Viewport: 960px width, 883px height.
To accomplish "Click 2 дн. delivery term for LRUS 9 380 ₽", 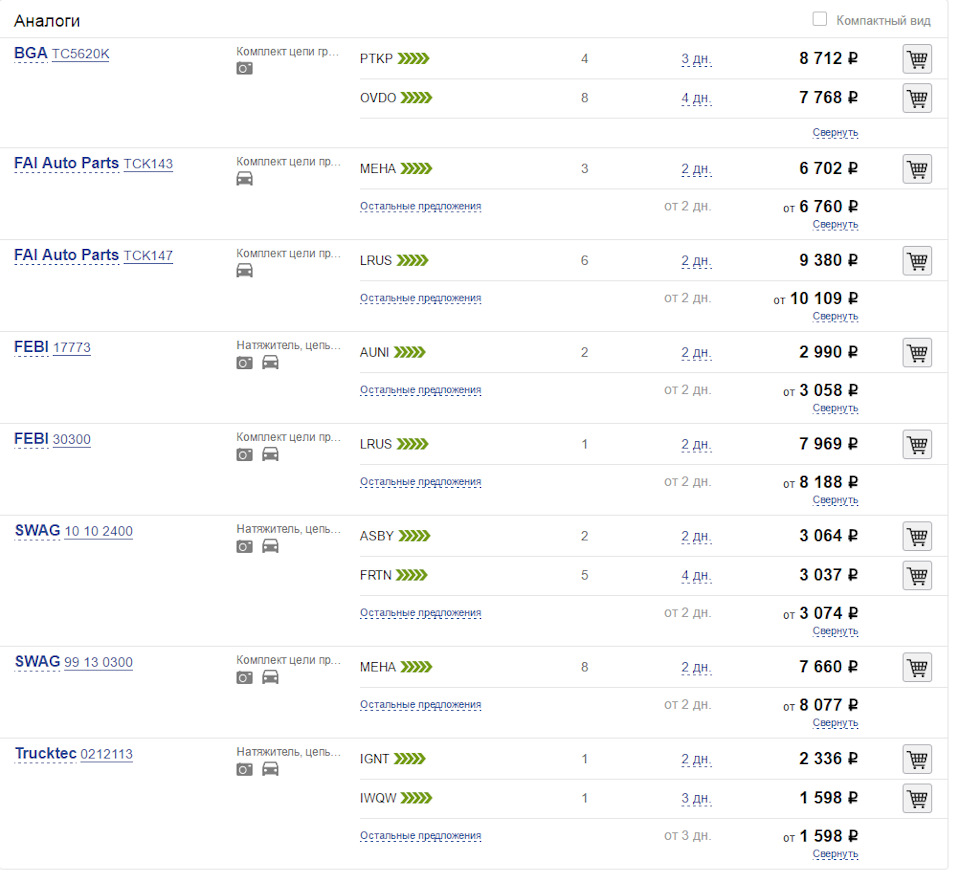I will (696, 262).
